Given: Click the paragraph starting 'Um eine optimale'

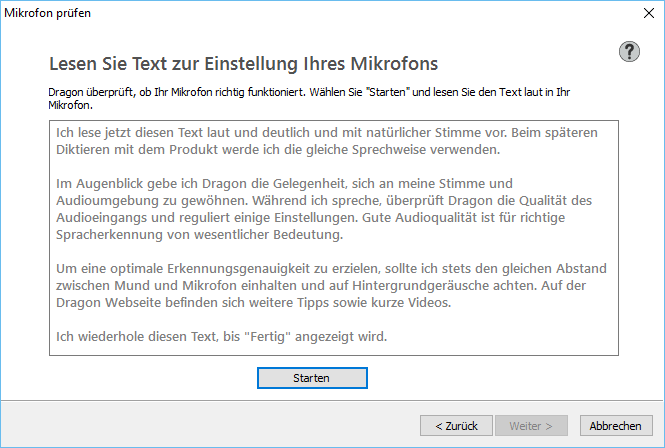Looking at the screenshot, I should coord(331,285).
